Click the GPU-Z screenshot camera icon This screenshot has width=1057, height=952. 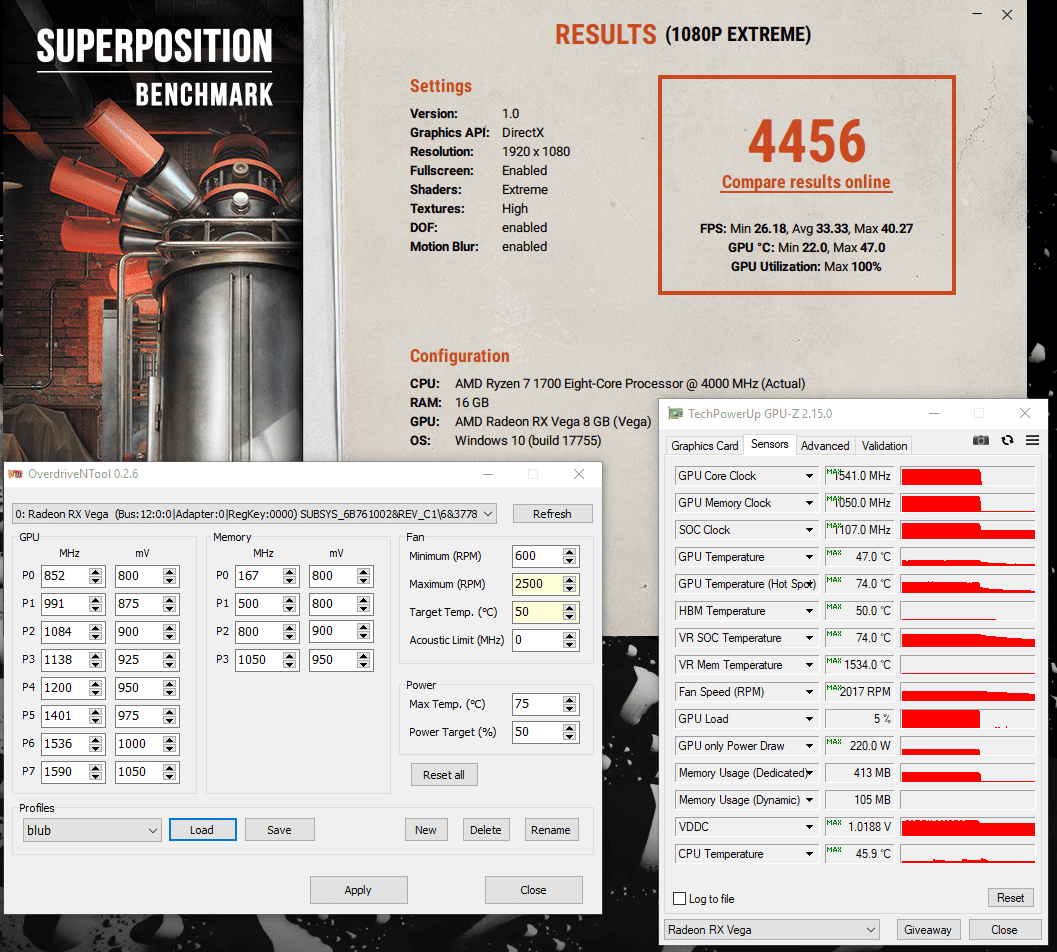coord(981,440)
